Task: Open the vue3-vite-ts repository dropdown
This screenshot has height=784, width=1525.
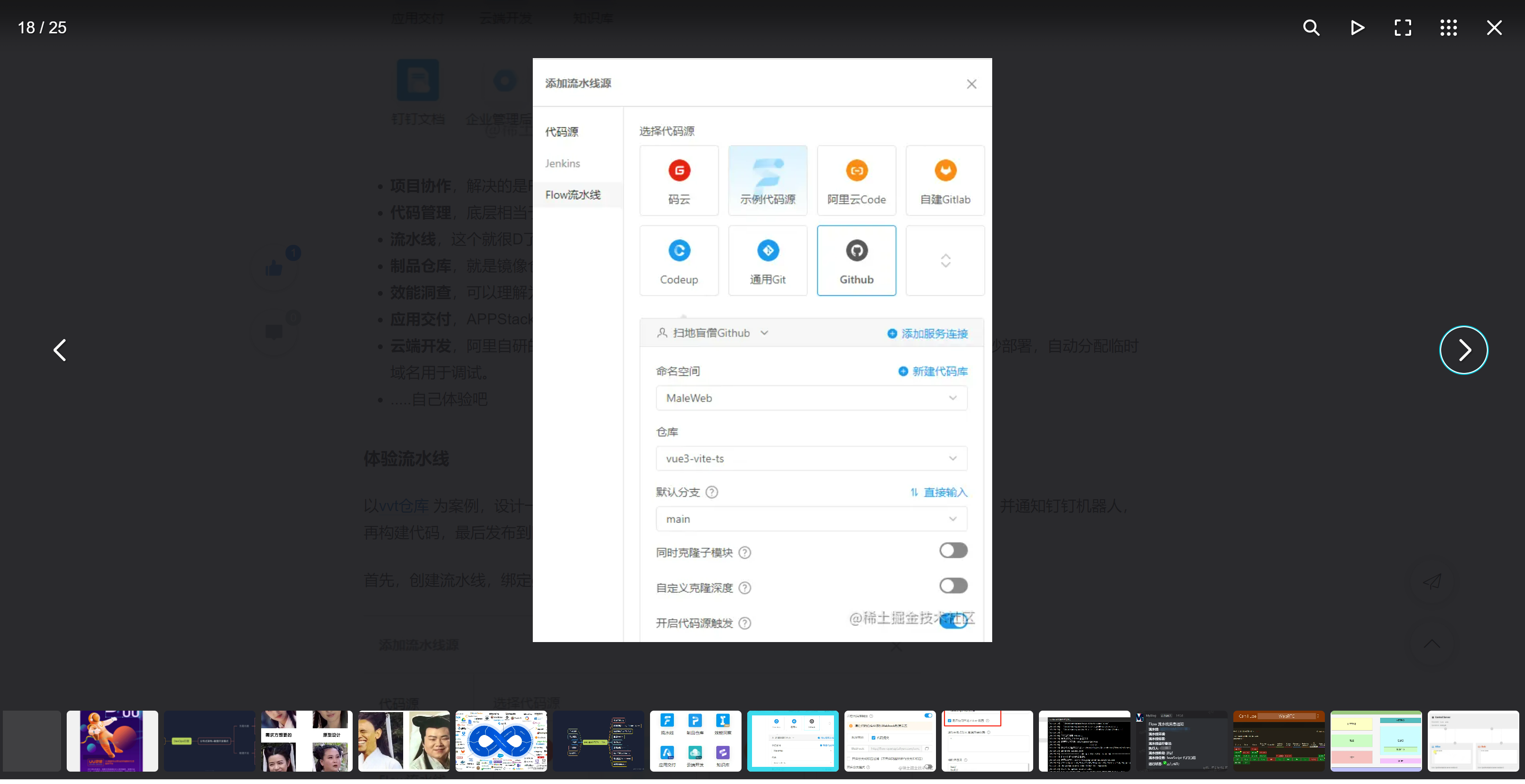Action: pos(811,459)
